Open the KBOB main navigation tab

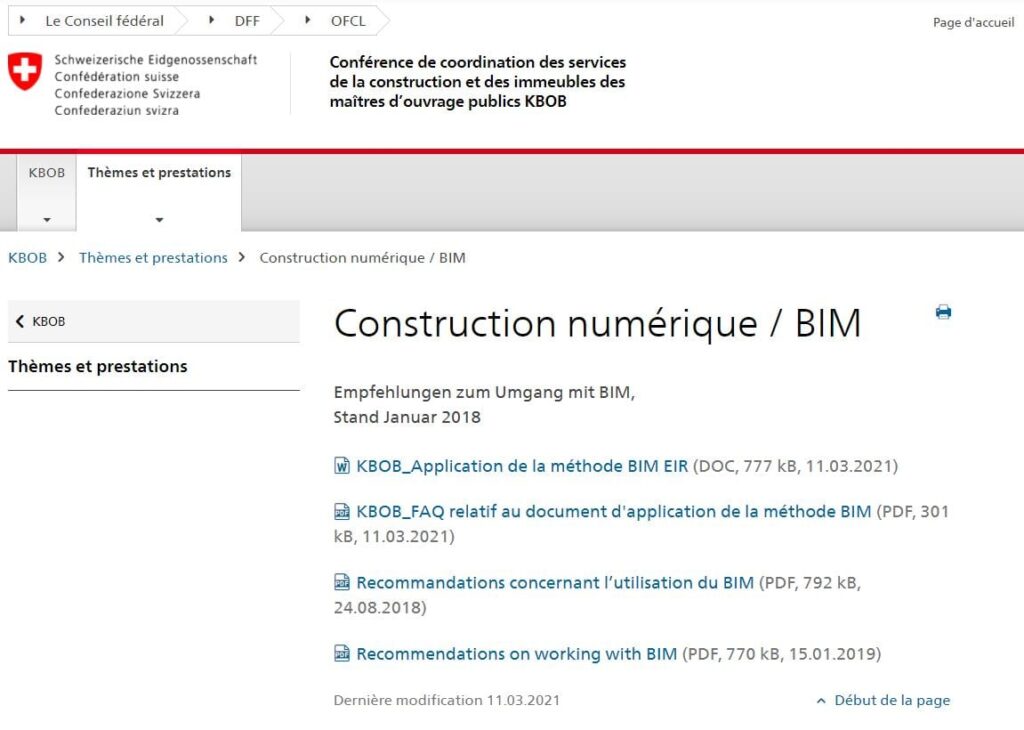46,173
